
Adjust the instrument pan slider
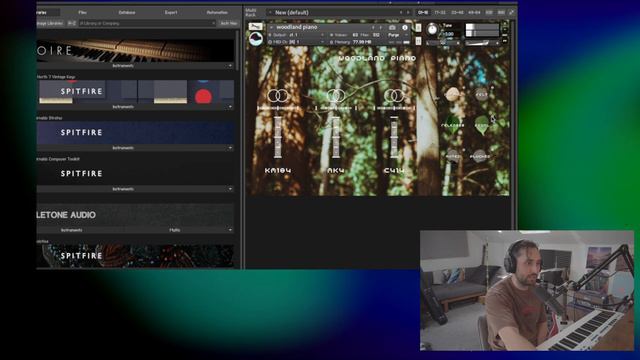(x=443, y=43)
